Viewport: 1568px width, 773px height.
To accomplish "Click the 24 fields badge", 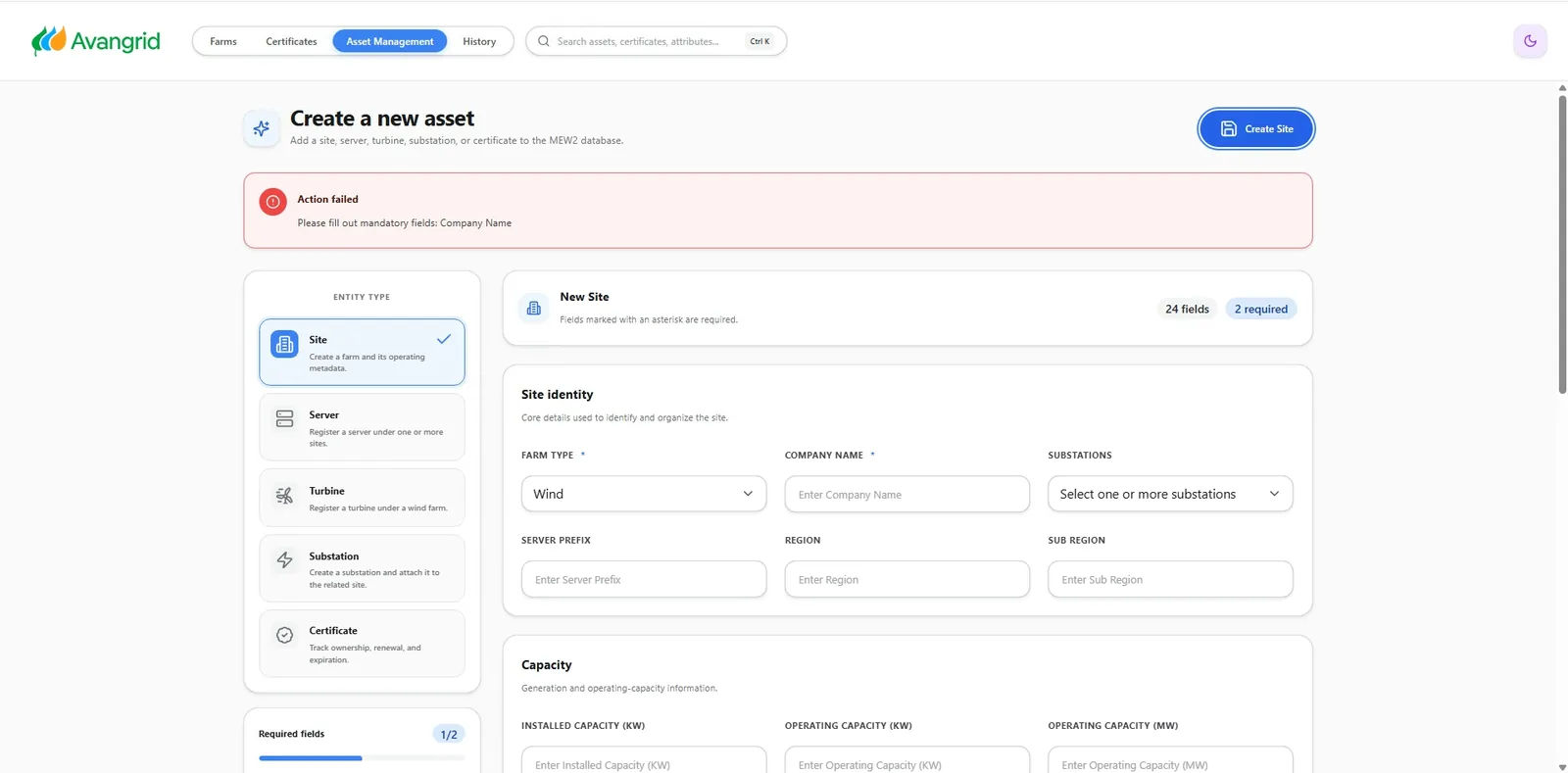I will 1187,309.
